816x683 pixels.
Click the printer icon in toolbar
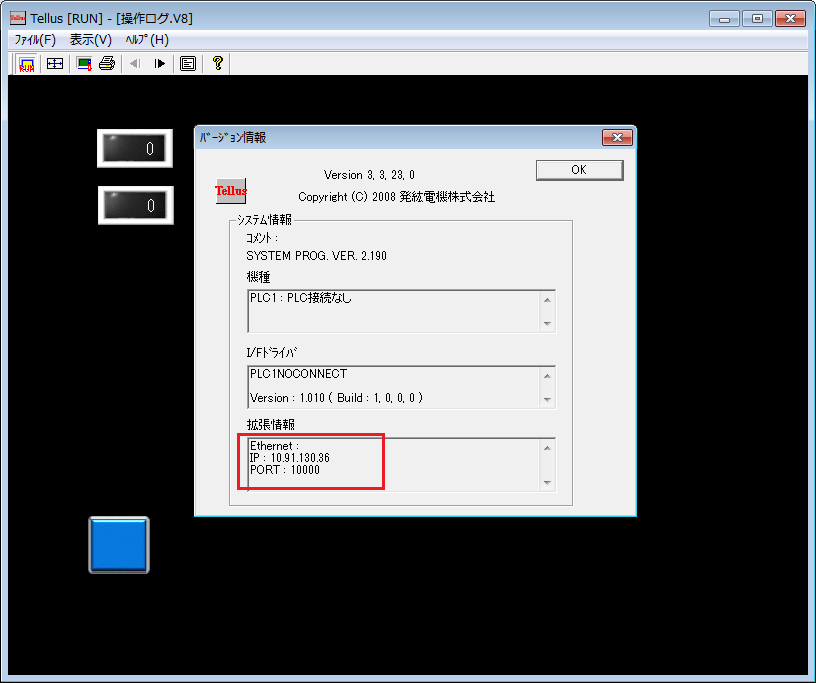point(107,63)
